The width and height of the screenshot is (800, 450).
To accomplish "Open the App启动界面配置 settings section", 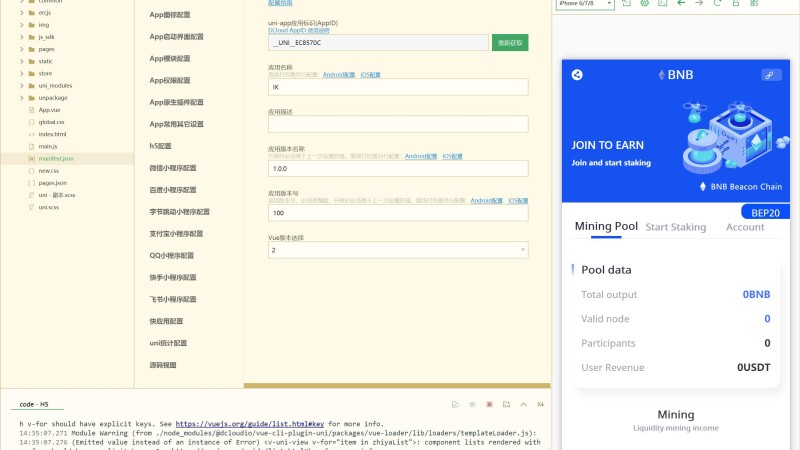I will click(x=177, y=37).
